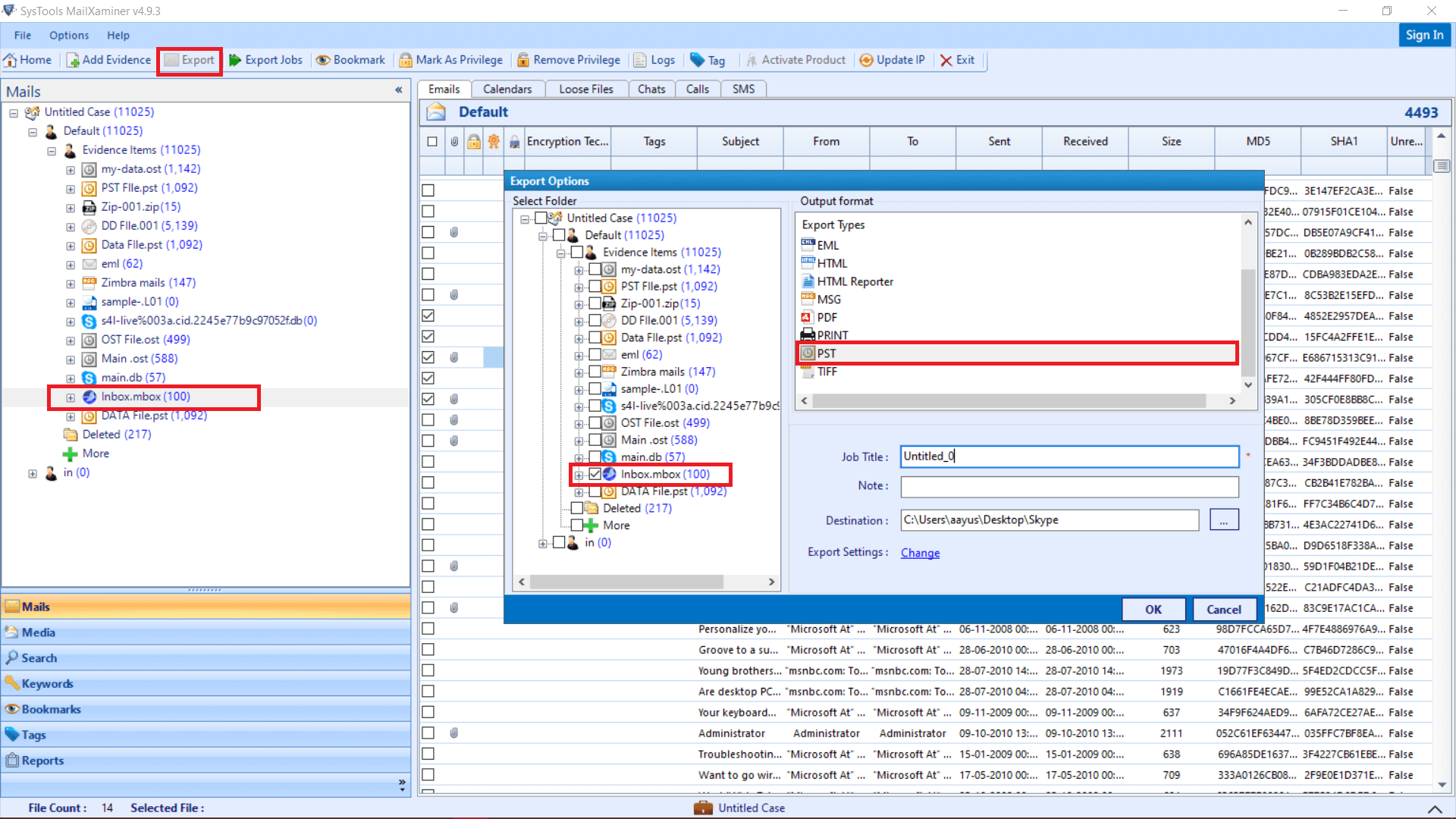Select TIFF export type
Image resolution: width=1456 pixels, height=819 pixels.
[x=827, y=372]
